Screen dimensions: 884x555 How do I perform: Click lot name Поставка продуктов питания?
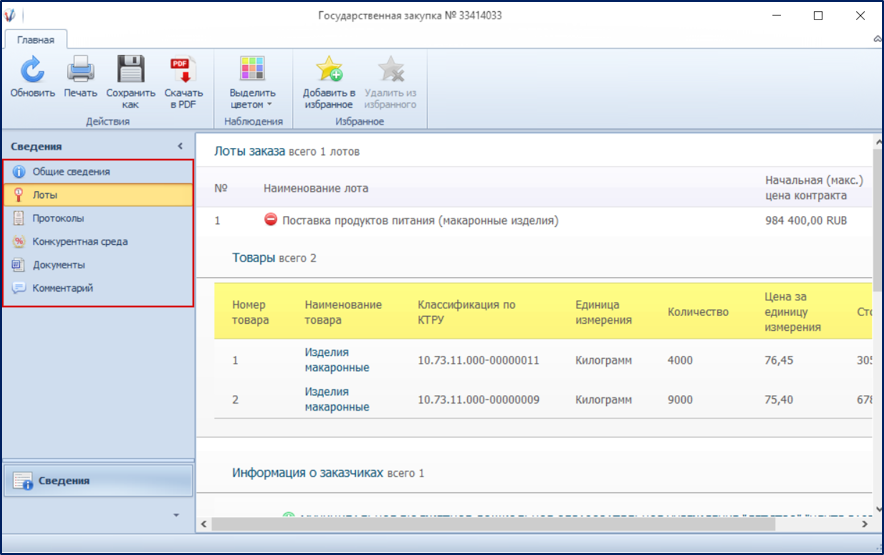coord(420,221)
